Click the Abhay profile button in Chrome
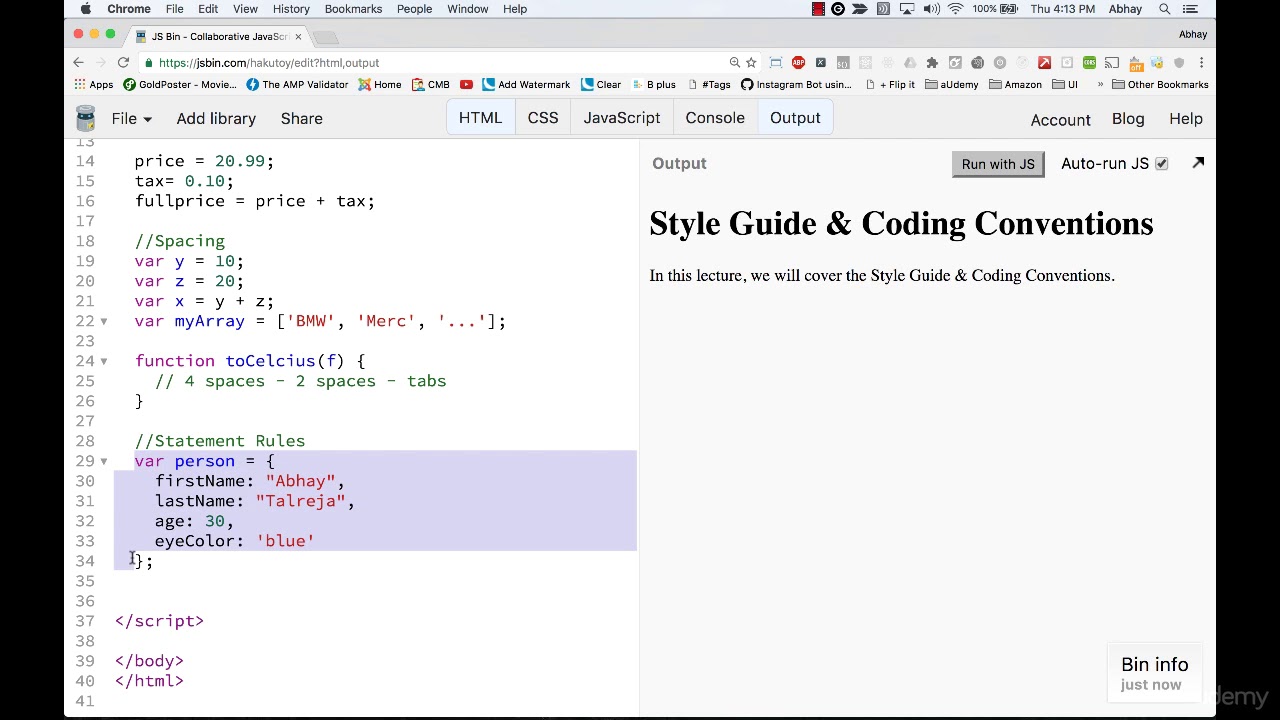1280x720 pixels. tap(1193, 34)
